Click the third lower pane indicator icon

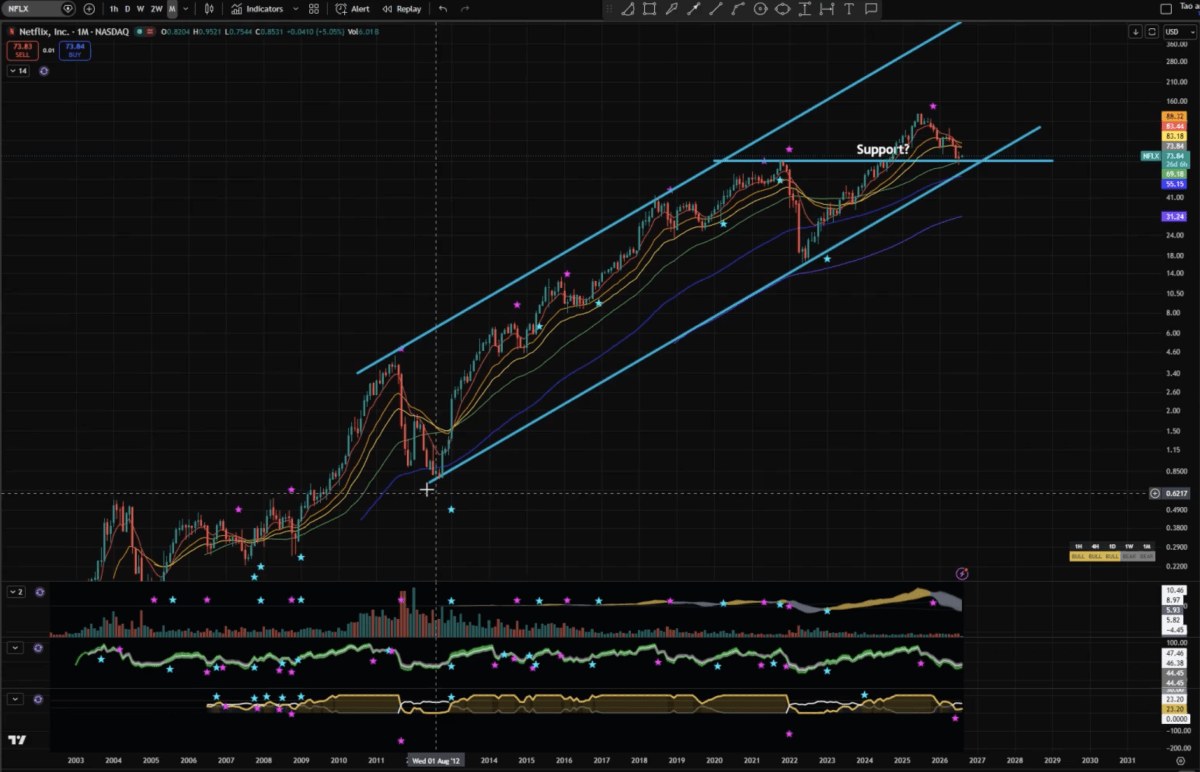(40, 698)
